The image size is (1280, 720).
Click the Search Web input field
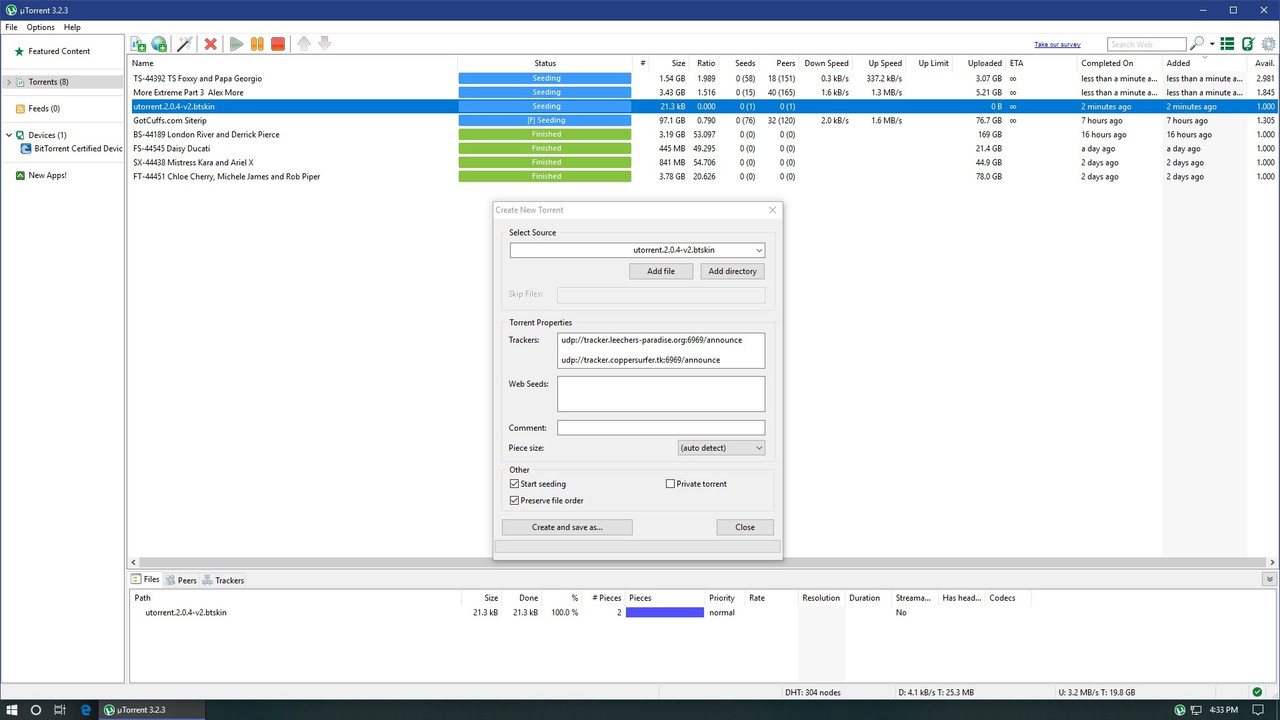click(1147, 44)
